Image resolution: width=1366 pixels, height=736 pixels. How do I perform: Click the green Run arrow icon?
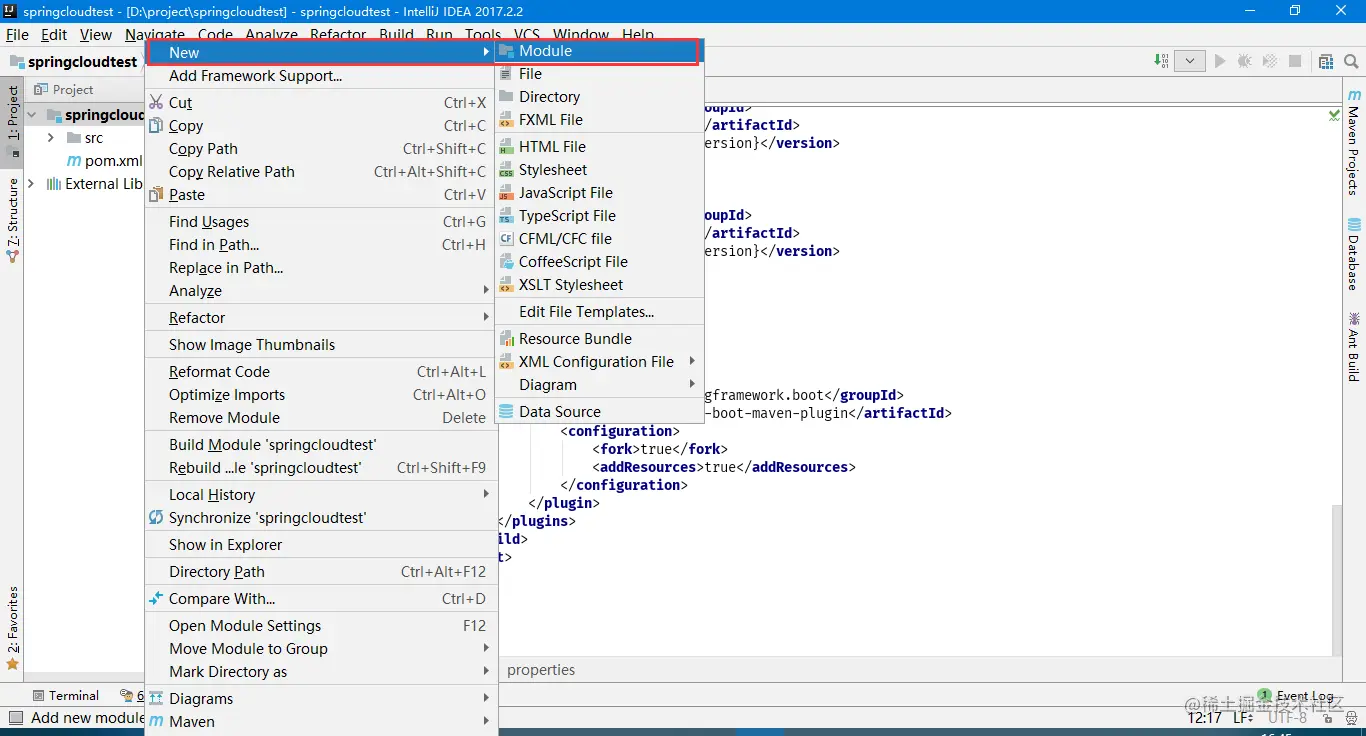tap(1220, 61)
